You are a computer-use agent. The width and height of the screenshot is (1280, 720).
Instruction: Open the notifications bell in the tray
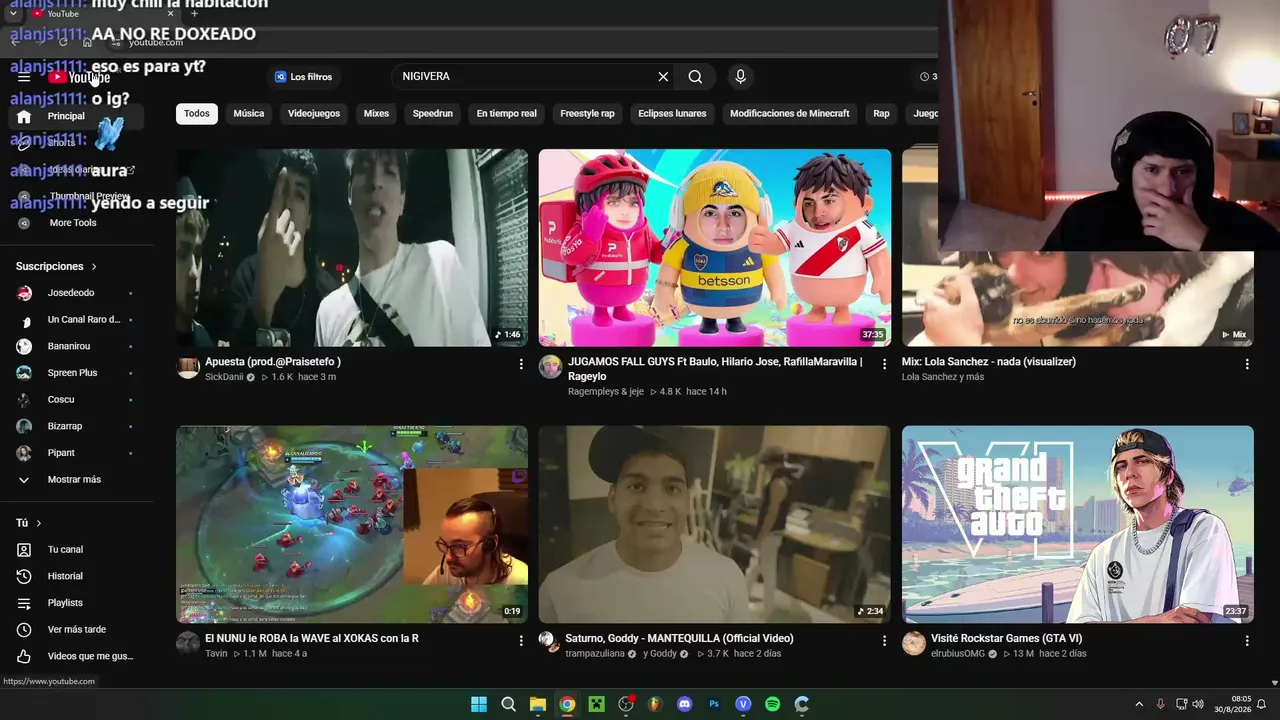point(1262,704)
